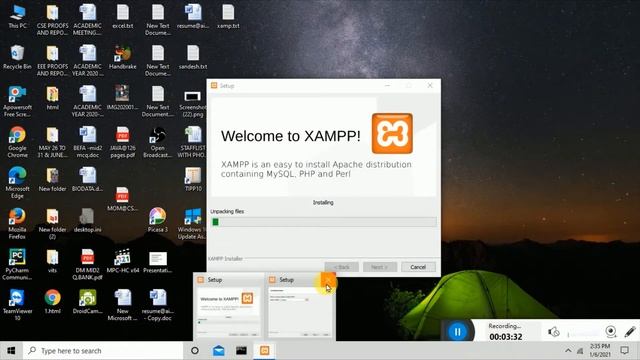640x360 pixels.
Task: Select the xamp.txt file icon
Action: (x=228, y=16)
